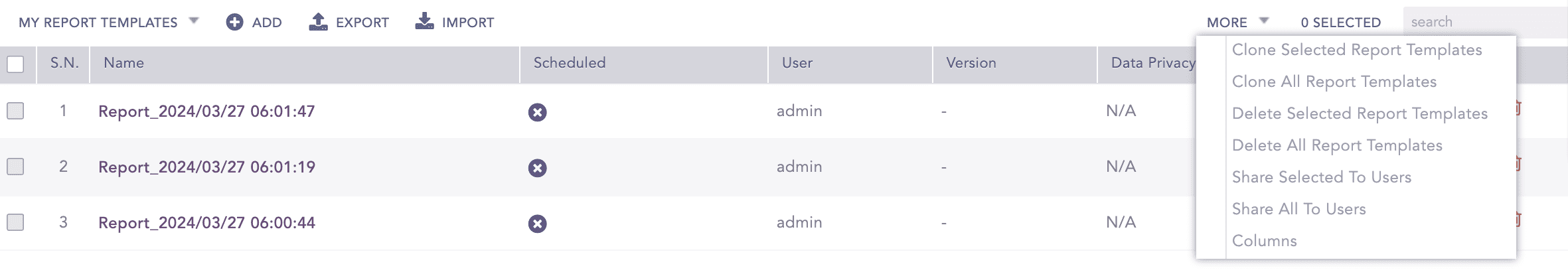This screenshot has width=1568, height=280.
Task: Click the Import download icon
Action: point(424,22)
